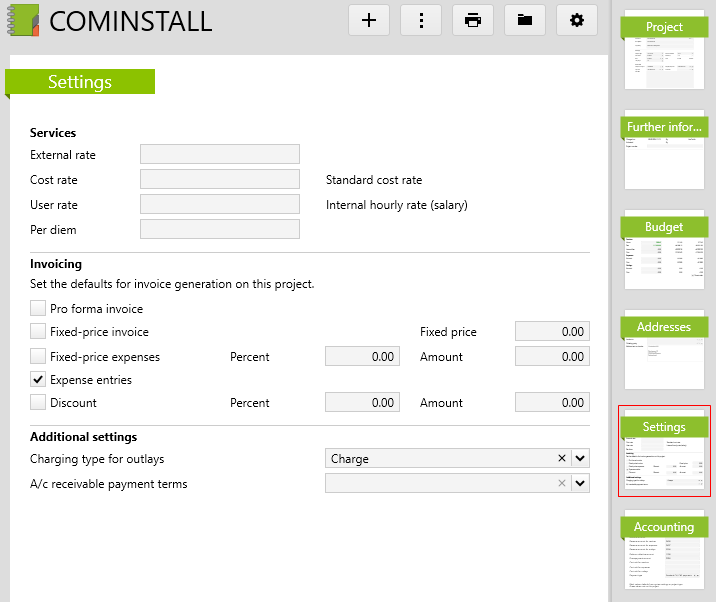
Task: Click the COMINSTALL notebook logo icon
Action: click(23, 21)
